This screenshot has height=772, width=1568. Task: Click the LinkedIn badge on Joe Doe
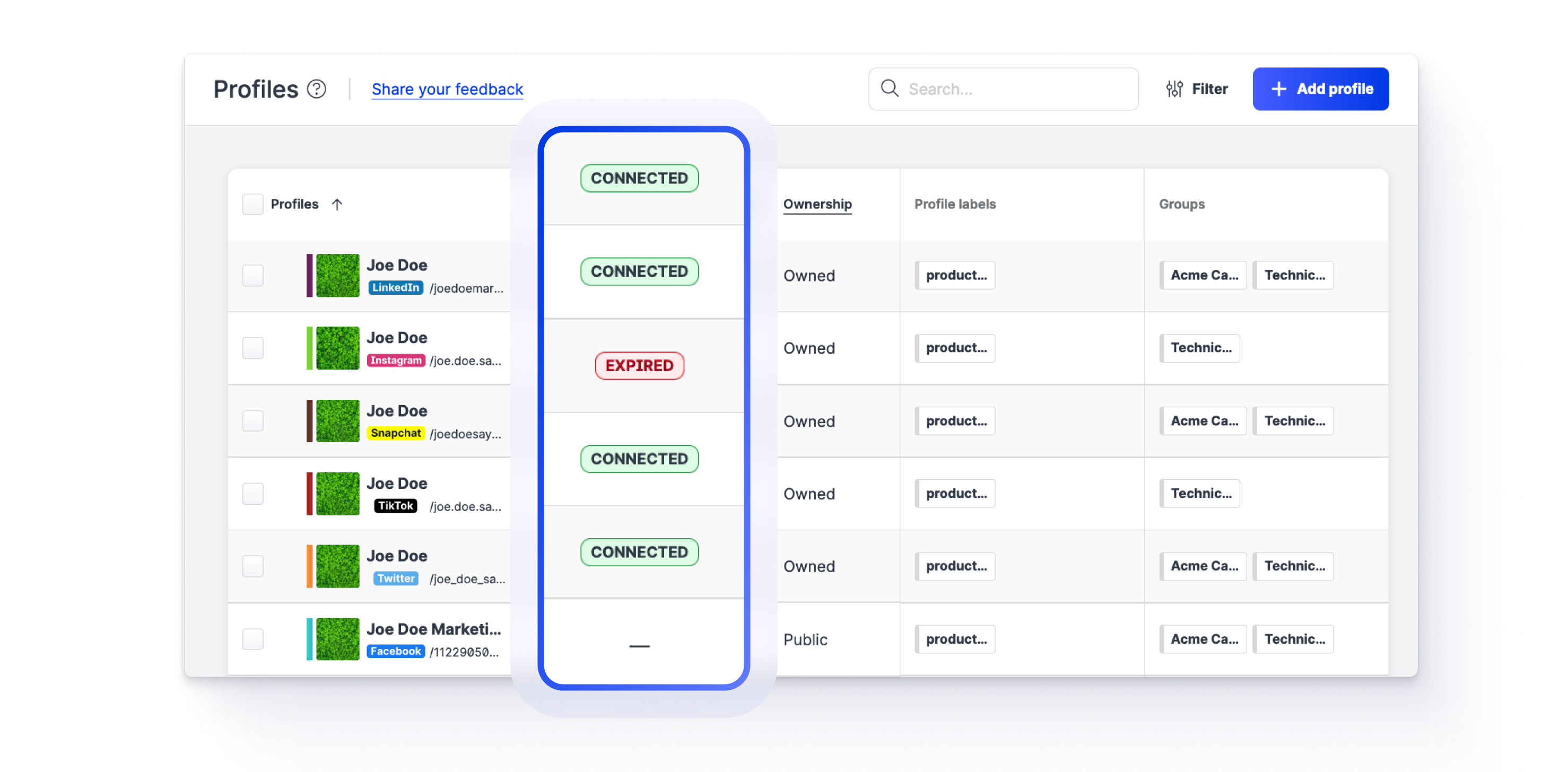pos(396,288)
